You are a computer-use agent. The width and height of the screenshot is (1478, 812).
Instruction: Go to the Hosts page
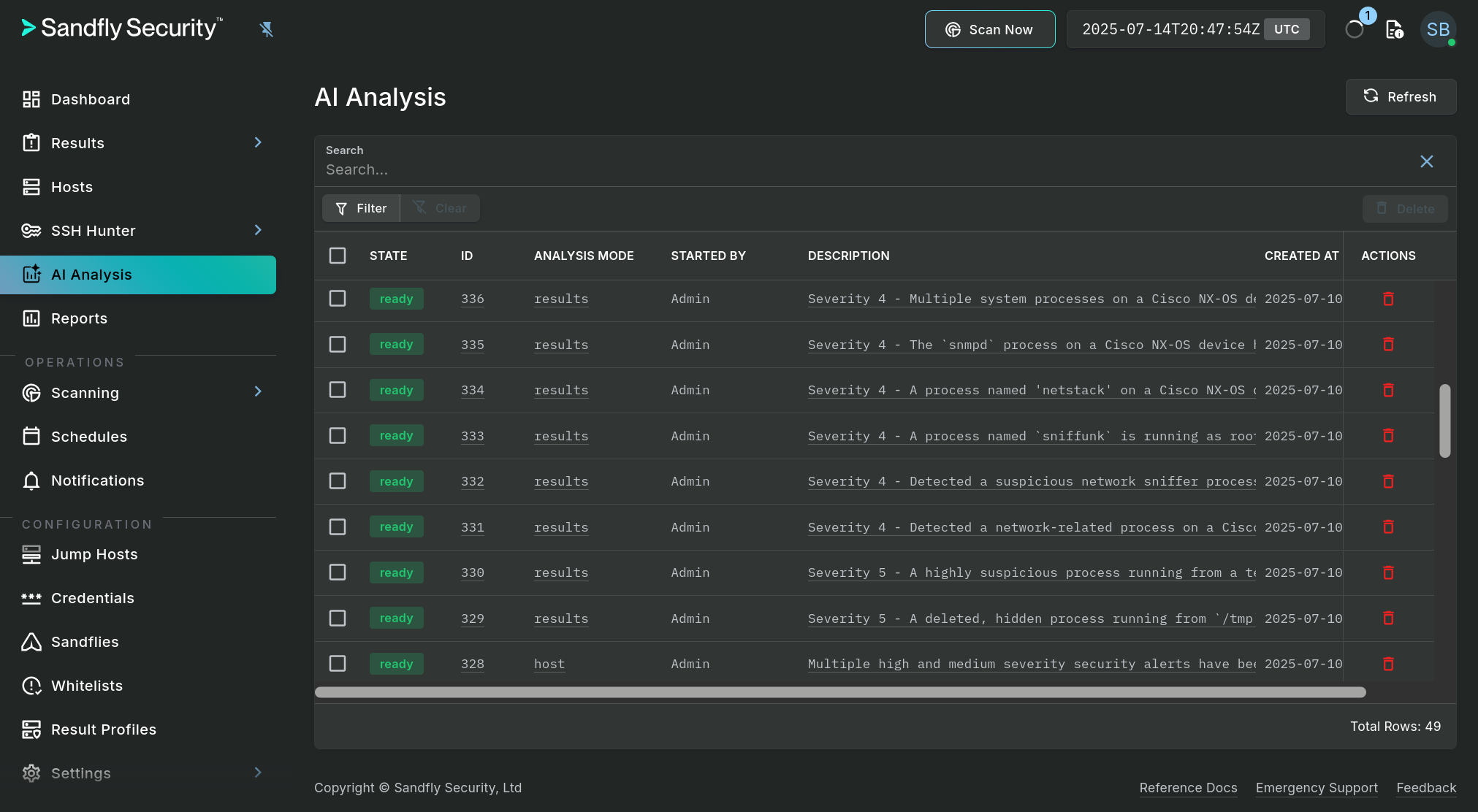tap(138, 187)
